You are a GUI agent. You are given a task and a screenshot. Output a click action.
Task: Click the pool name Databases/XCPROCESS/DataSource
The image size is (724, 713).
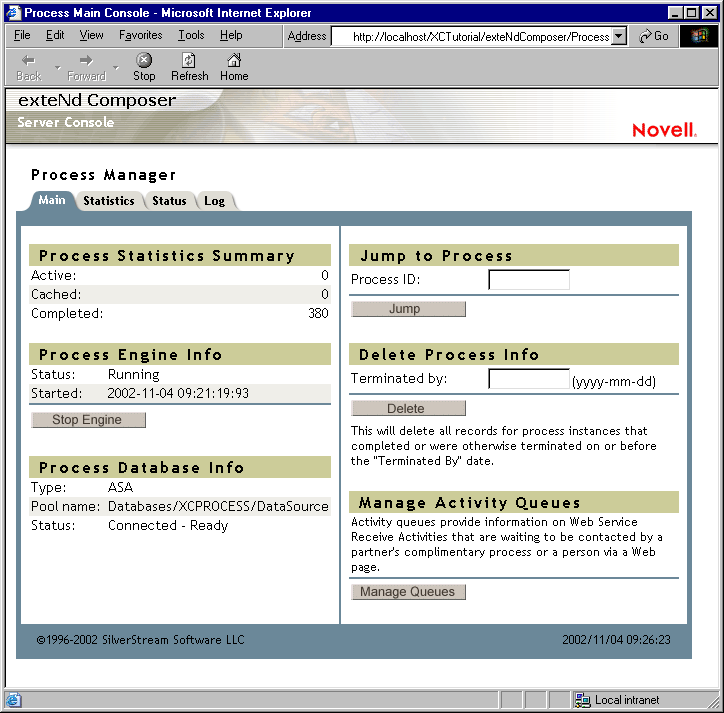click(218, 507)
